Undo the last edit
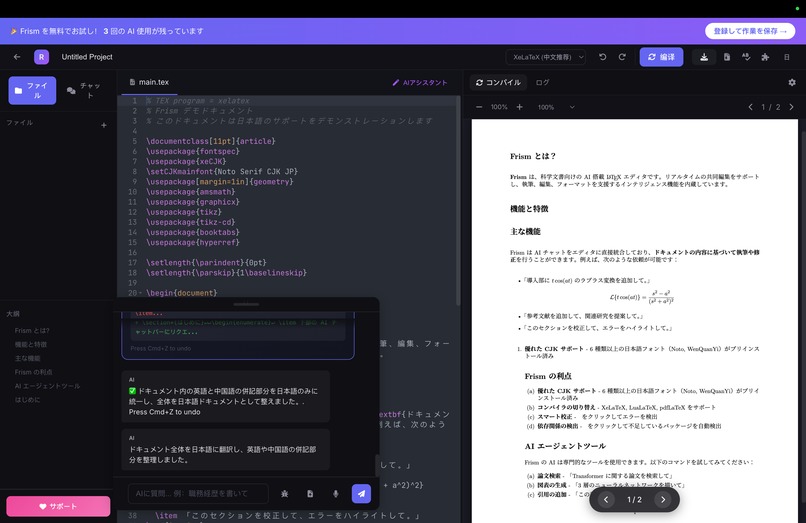Viewport: 806px width, 523px height. coord(602,57)
